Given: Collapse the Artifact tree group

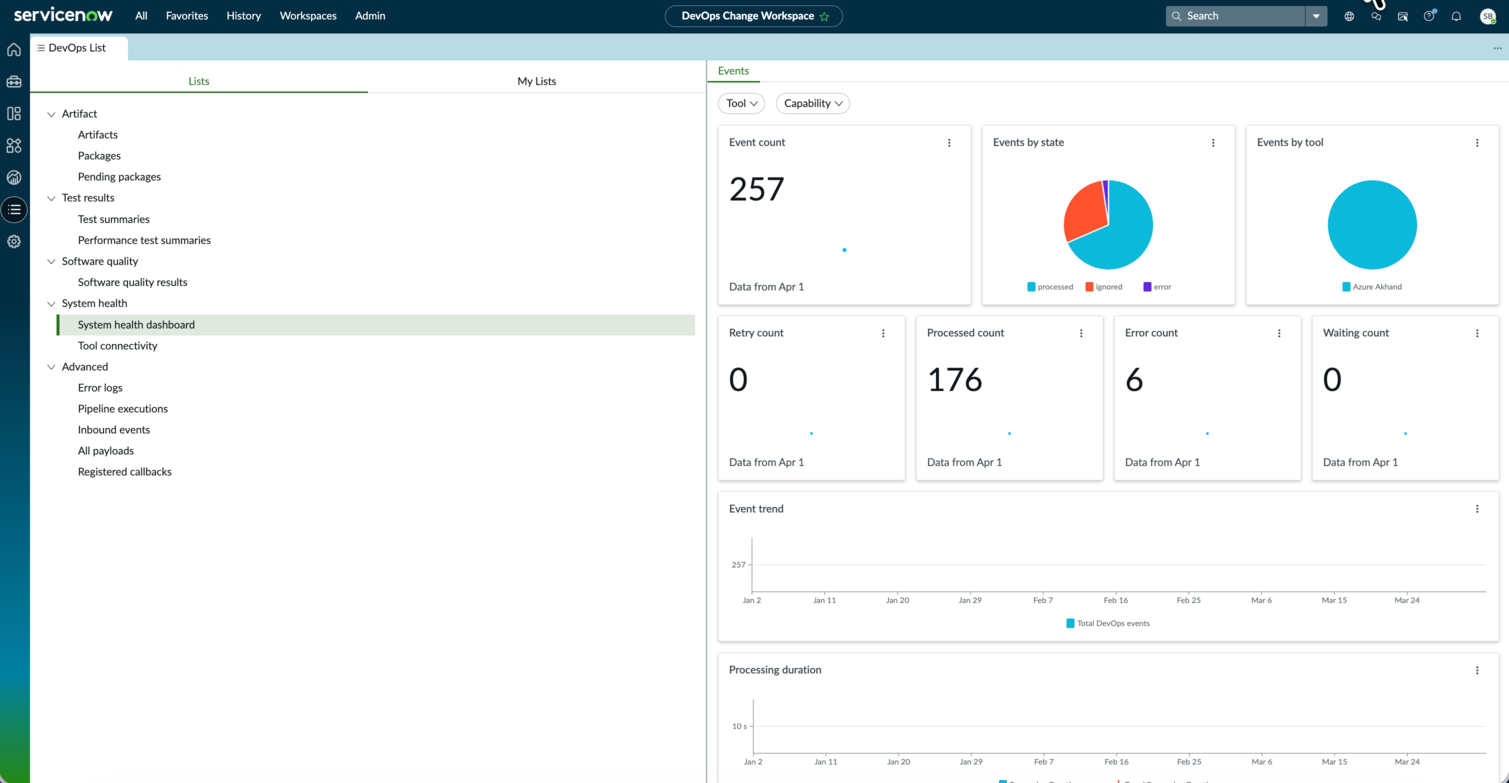Looking at the screenshot, I should (52, 114).
